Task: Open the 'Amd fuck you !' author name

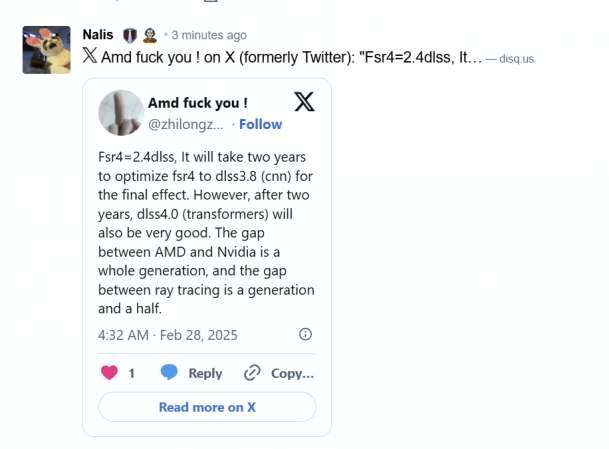Action: coord(197,103)
